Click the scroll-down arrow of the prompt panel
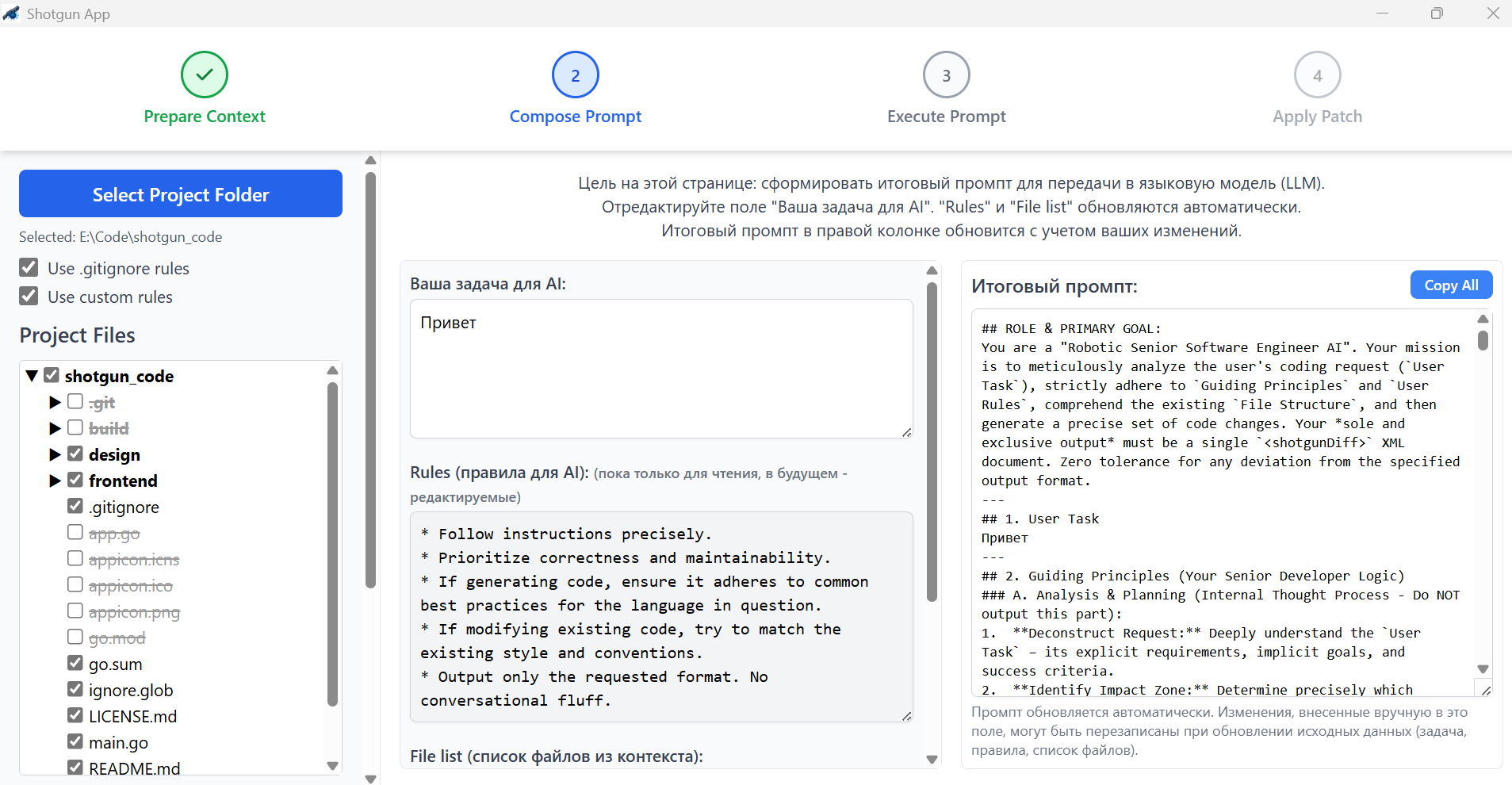 coord(1483,668)
